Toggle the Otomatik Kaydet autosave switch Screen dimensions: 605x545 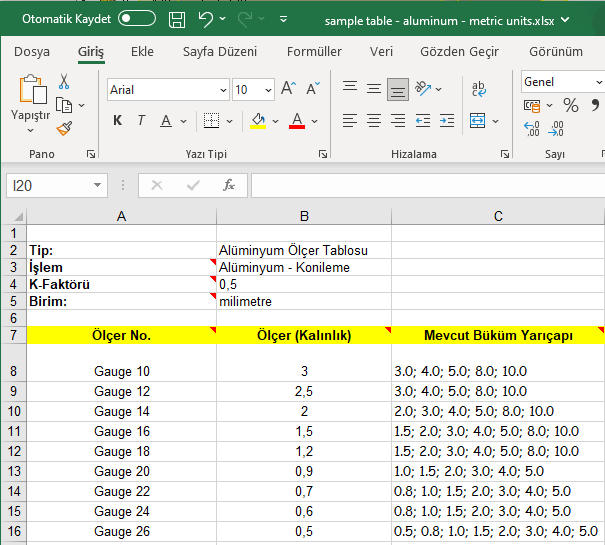click(136, 19)
